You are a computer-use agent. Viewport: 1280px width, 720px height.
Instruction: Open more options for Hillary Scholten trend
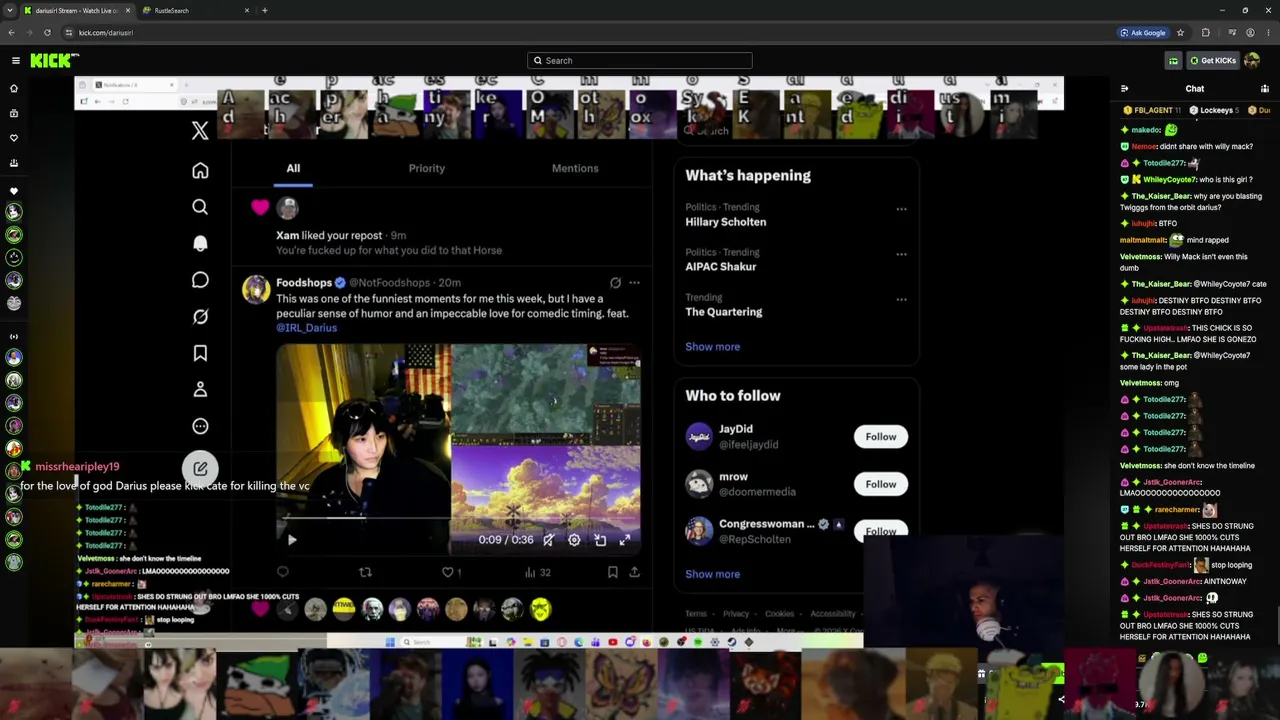[901, 209]
